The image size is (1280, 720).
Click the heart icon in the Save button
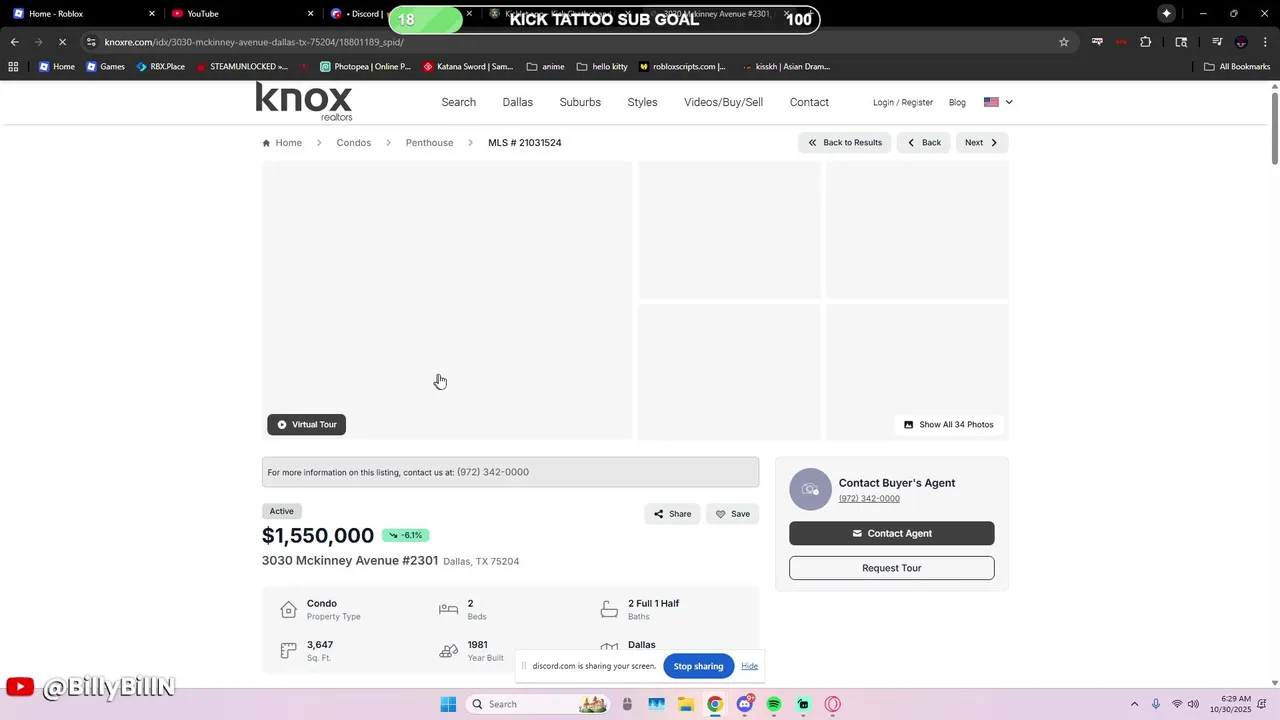(720, 514)
